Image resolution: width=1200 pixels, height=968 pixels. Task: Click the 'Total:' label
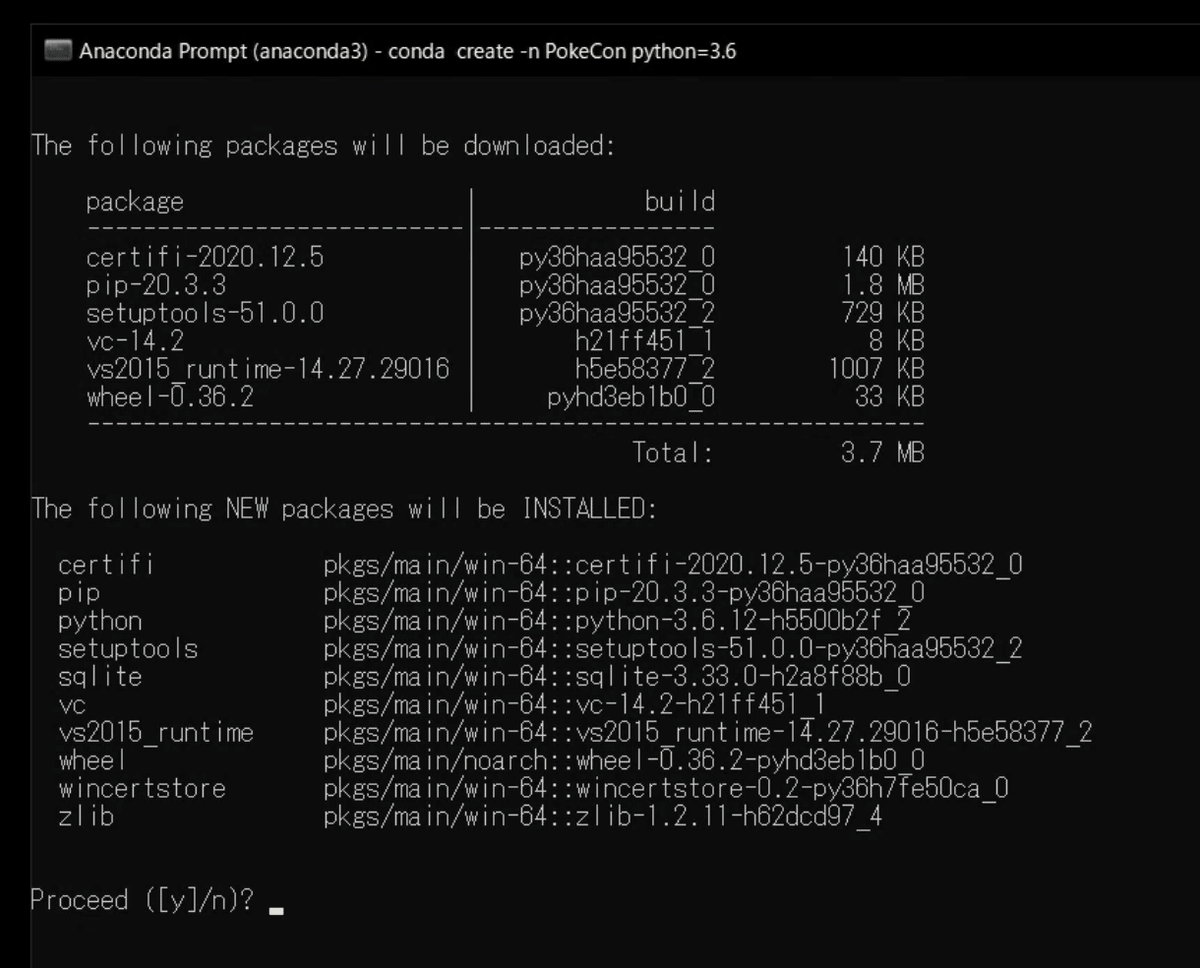[x=673, y=453]
